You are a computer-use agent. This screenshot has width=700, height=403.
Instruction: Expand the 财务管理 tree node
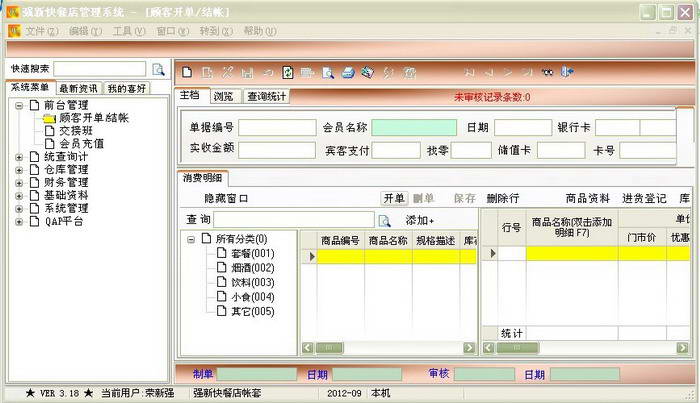click(x=19, y=183)
